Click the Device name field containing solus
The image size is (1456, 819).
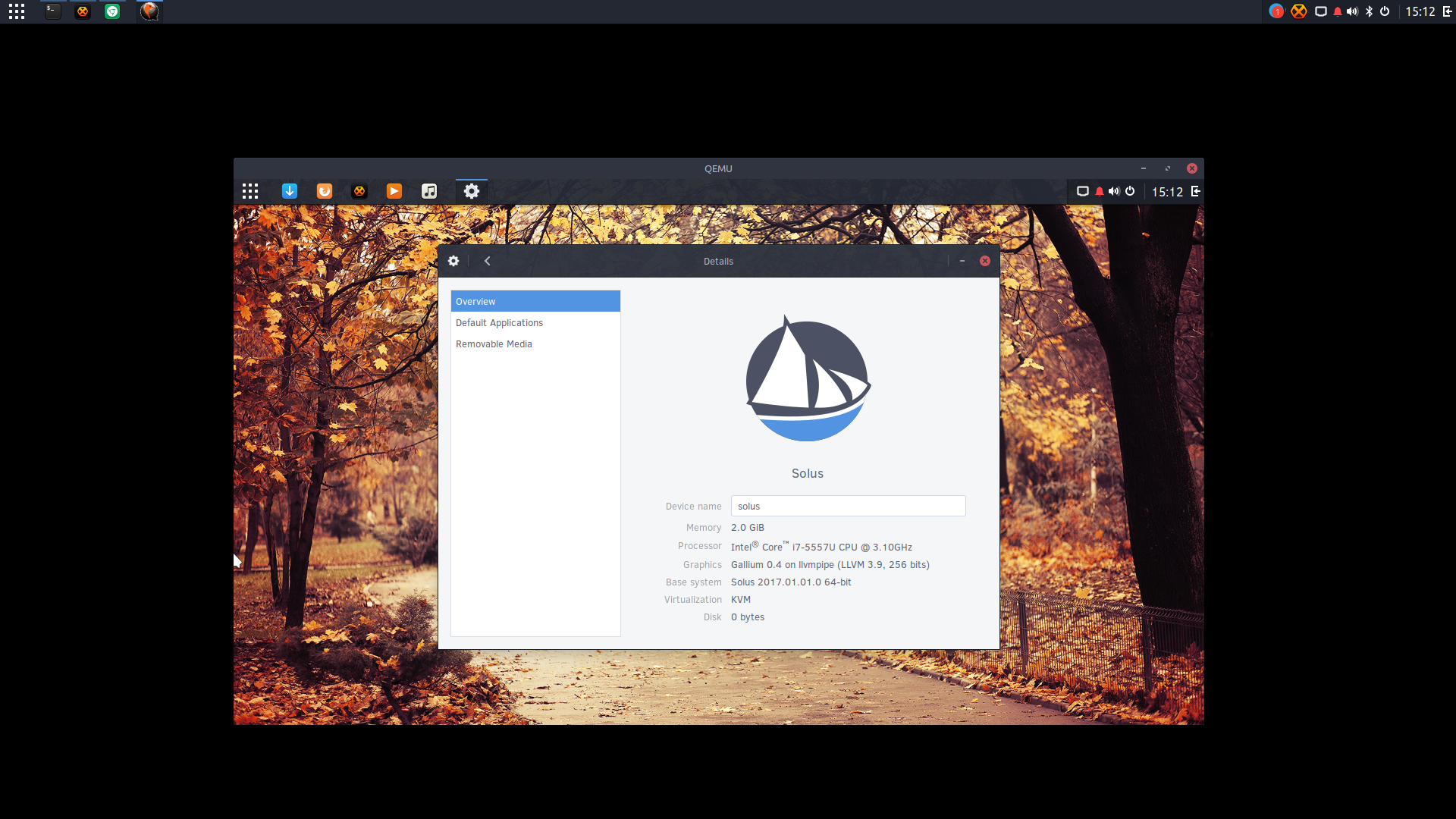coord(848,506)
